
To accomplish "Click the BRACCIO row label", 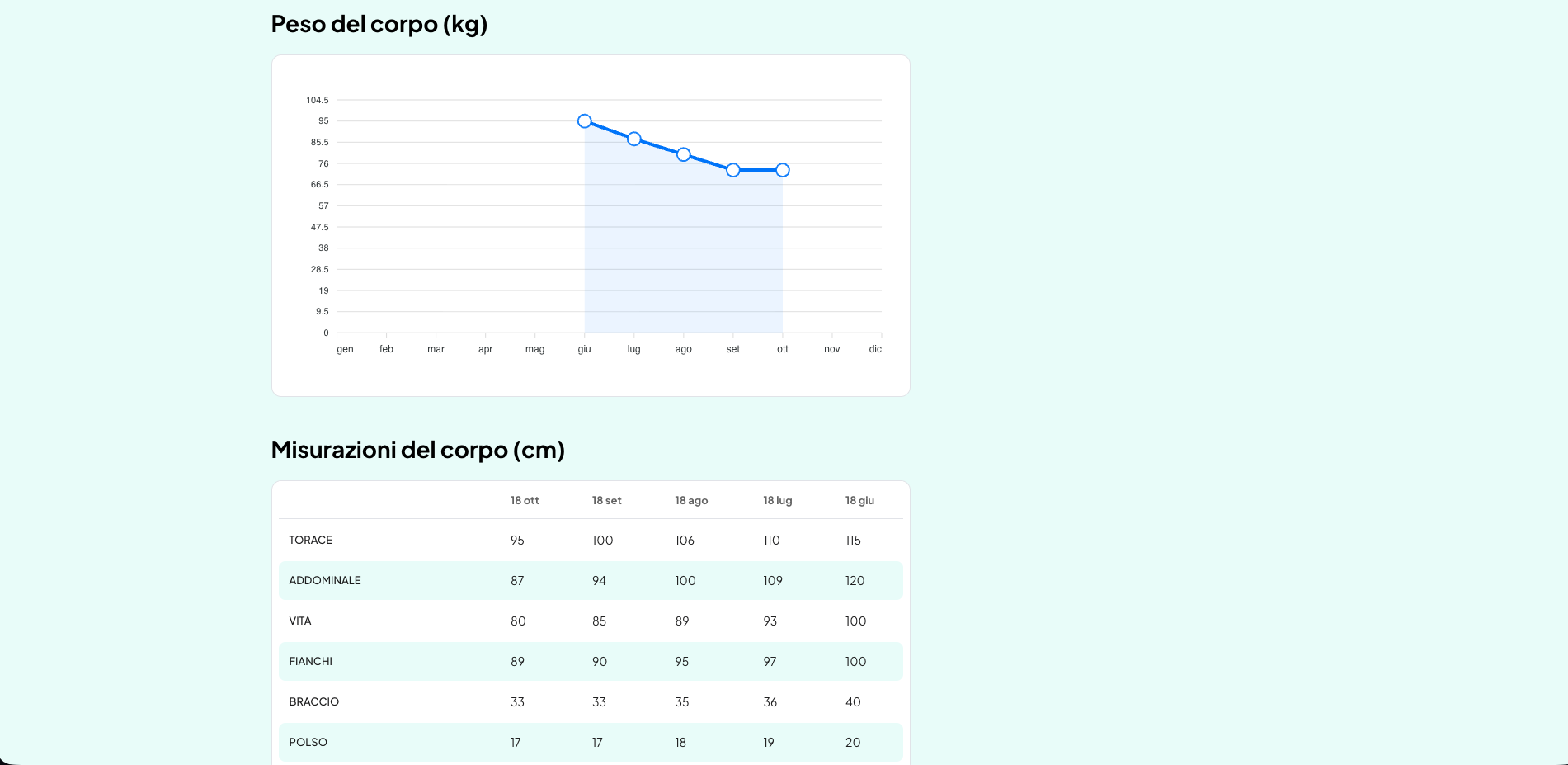I will 314,702.
